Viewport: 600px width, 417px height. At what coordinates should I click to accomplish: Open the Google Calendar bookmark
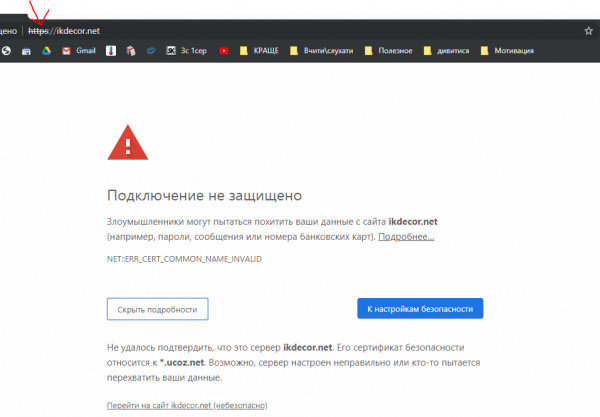(x=26, y=51)
